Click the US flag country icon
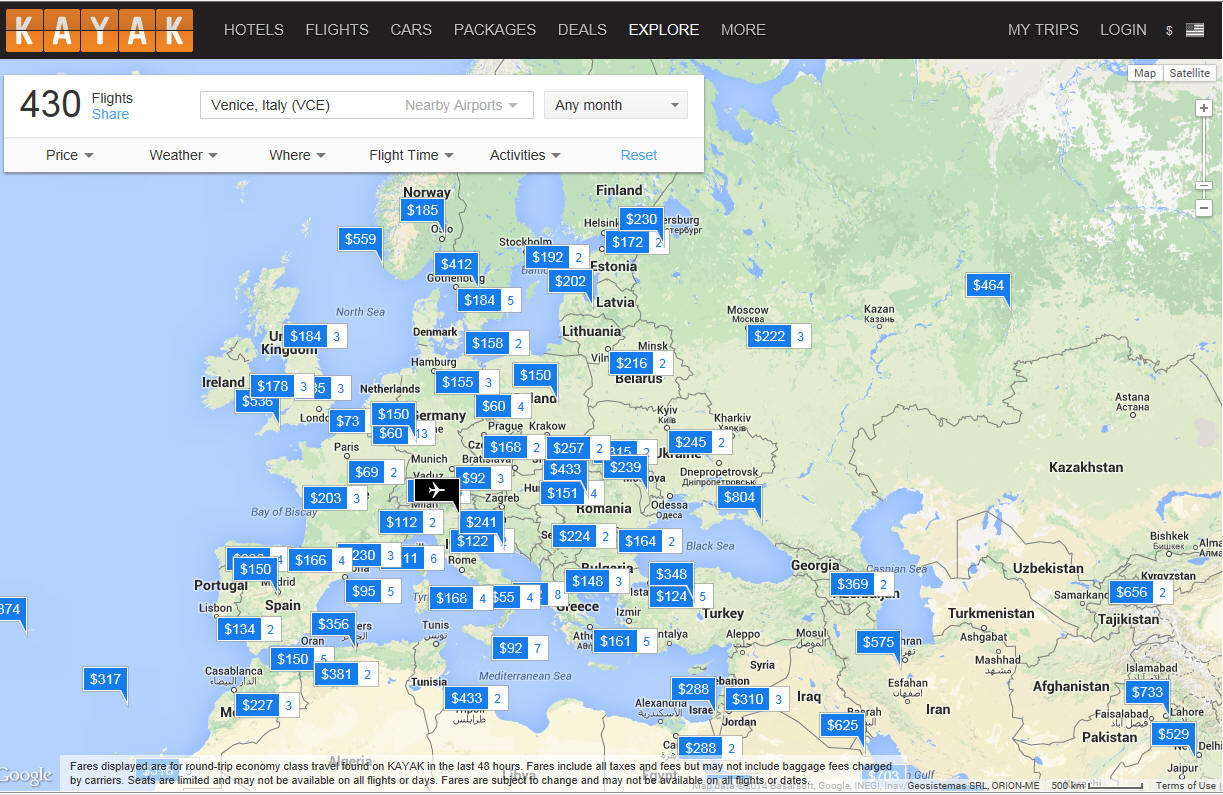The width and height of the screenshot is (1223, 795). (x=1195, y=30)
